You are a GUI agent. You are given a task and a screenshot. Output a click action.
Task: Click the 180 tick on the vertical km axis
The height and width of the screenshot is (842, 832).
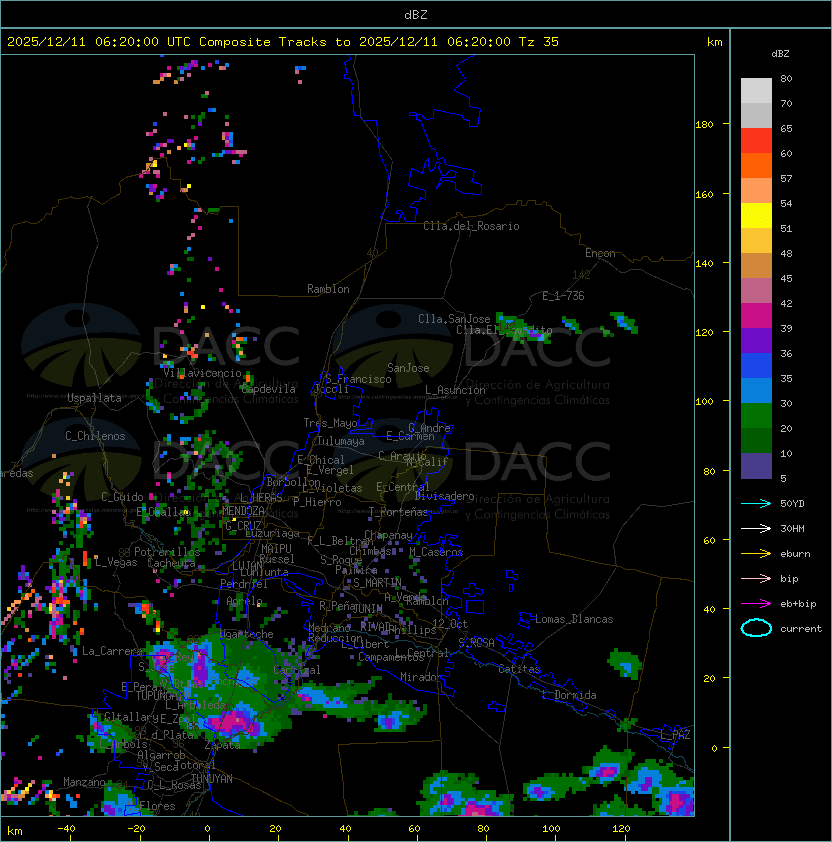click(704, 124)
